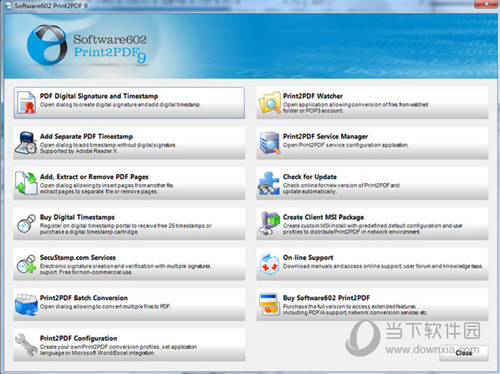Close the window with the title bar X

click(486, 4)
